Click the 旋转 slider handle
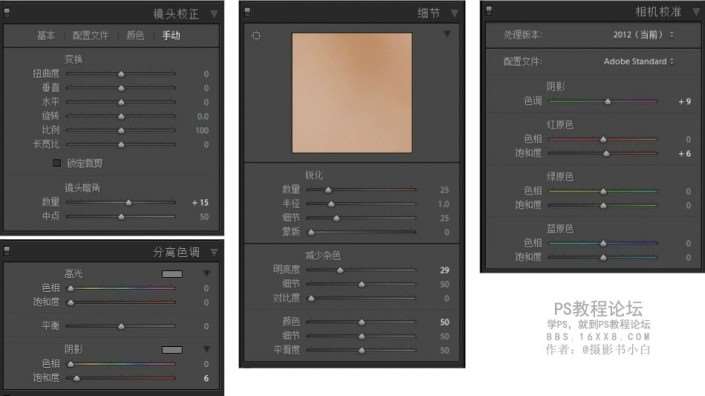Screen dimensions: 705x396 [x=121, y=116]
